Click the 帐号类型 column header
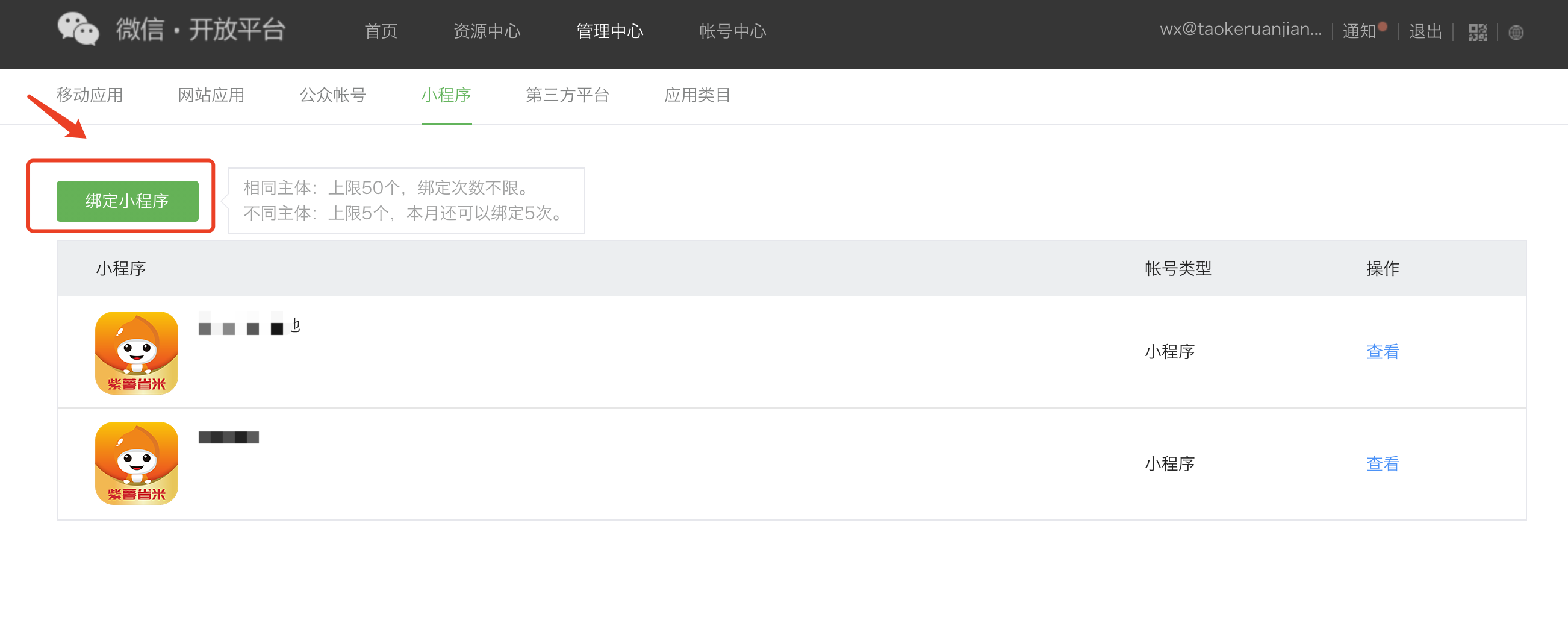Image resolution: width=1568 pixels, height=623 pixels. point(1178,268)
